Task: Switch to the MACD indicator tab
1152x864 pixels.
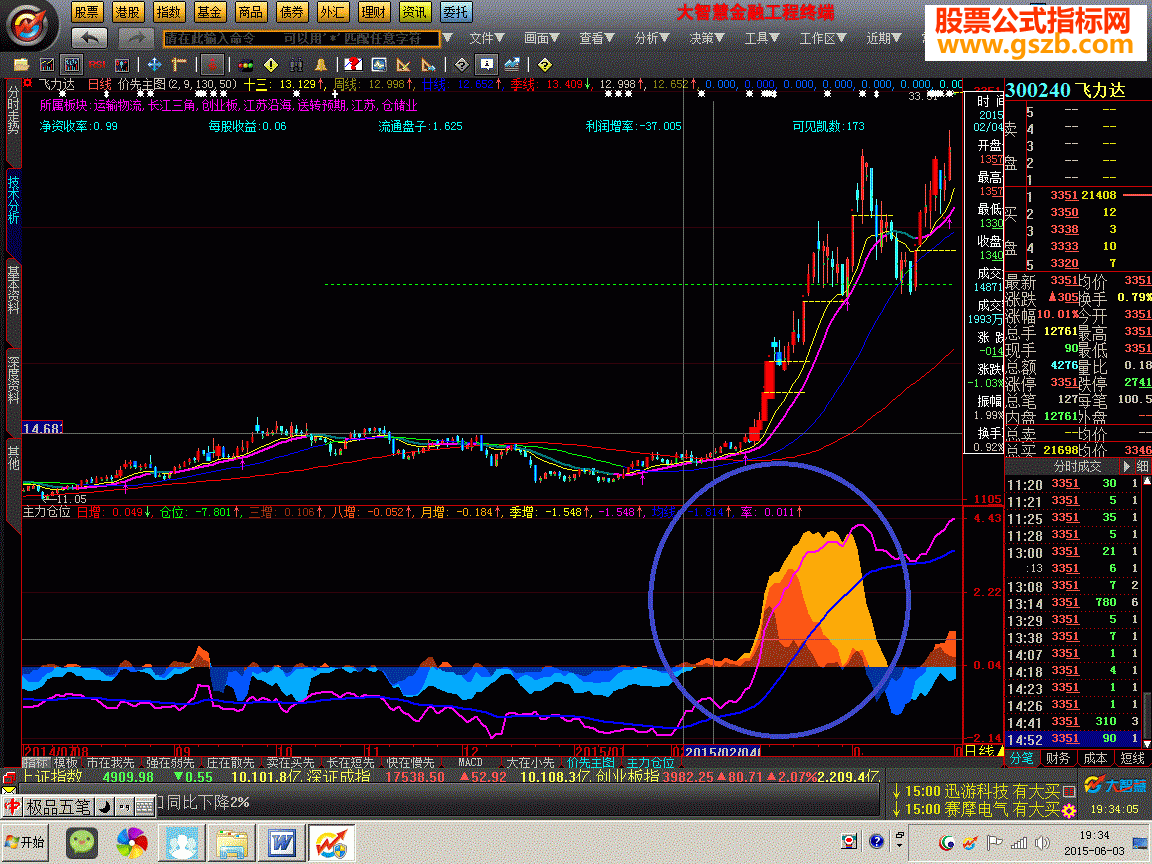Action: click(x=470, y=762)
